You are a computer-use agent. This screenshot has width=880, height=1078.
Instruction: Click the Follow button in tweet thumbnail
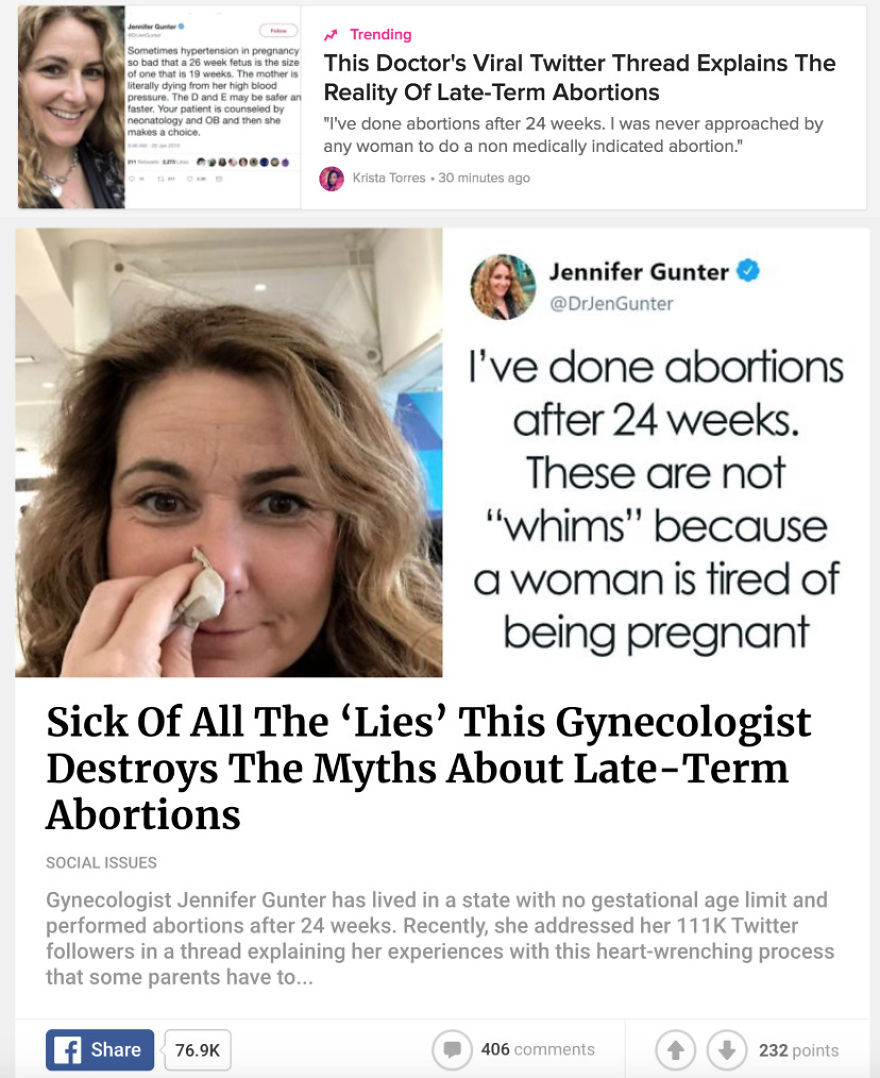coord(278,30)
